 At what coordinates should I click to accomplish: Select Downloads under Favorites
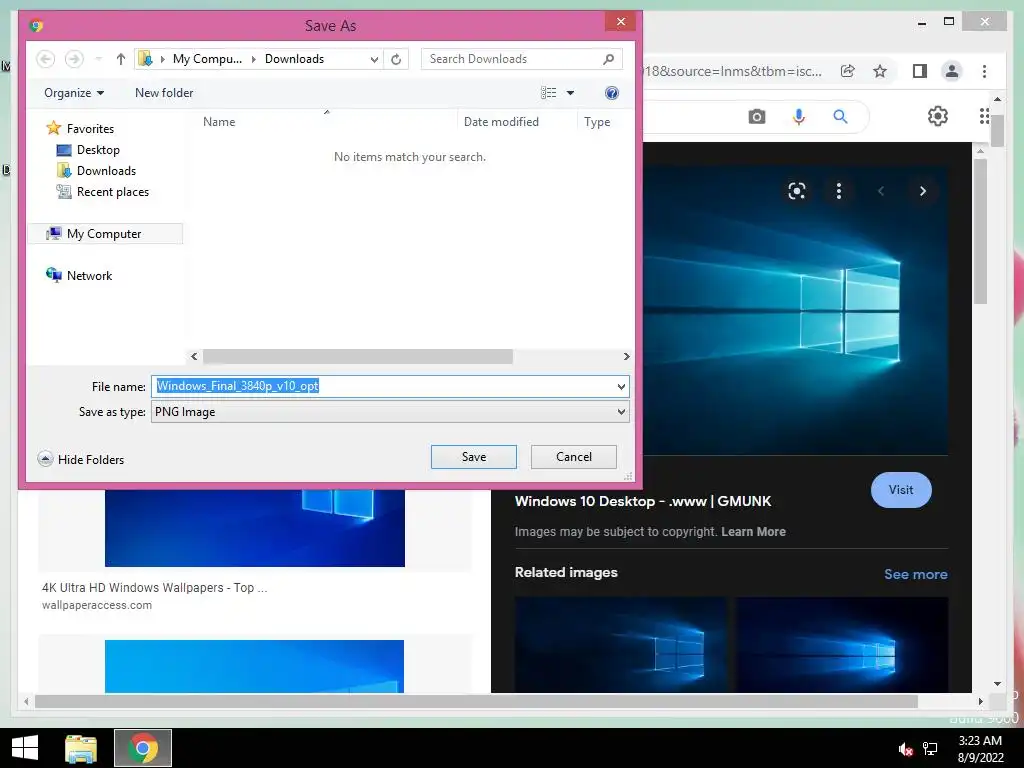tap(97, 170)
